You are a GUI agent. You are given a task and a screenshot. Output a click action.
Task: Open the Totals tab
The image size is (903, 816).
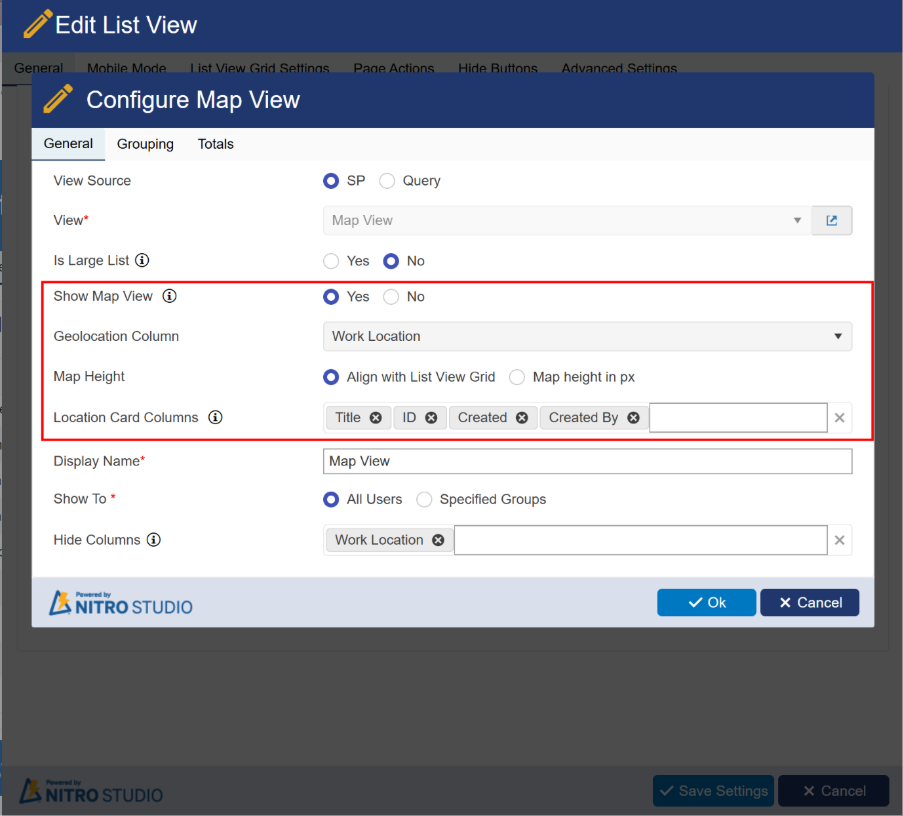pos(215,144)
